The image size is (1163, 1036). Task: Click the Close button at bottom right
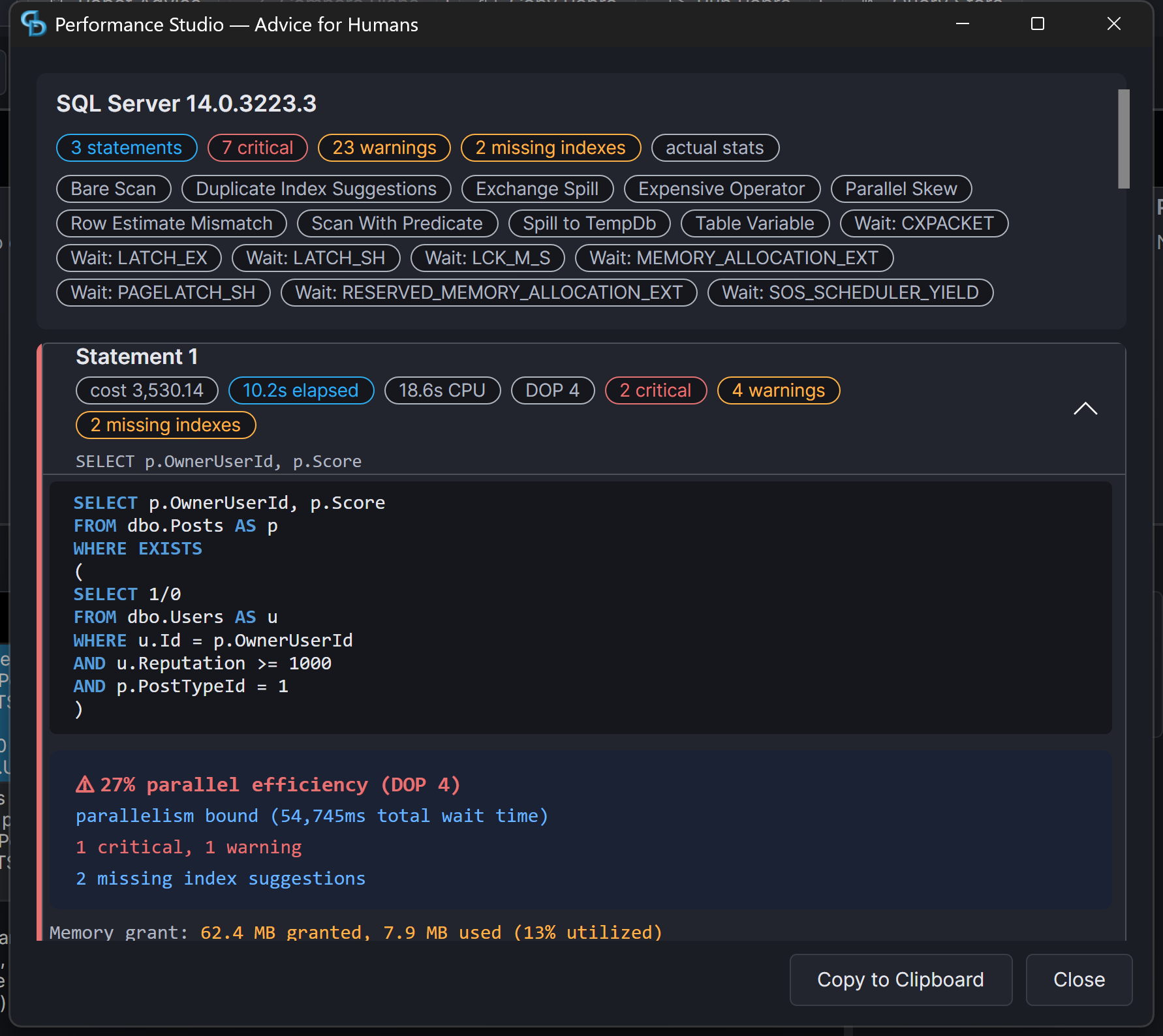tap(1079, 980)
